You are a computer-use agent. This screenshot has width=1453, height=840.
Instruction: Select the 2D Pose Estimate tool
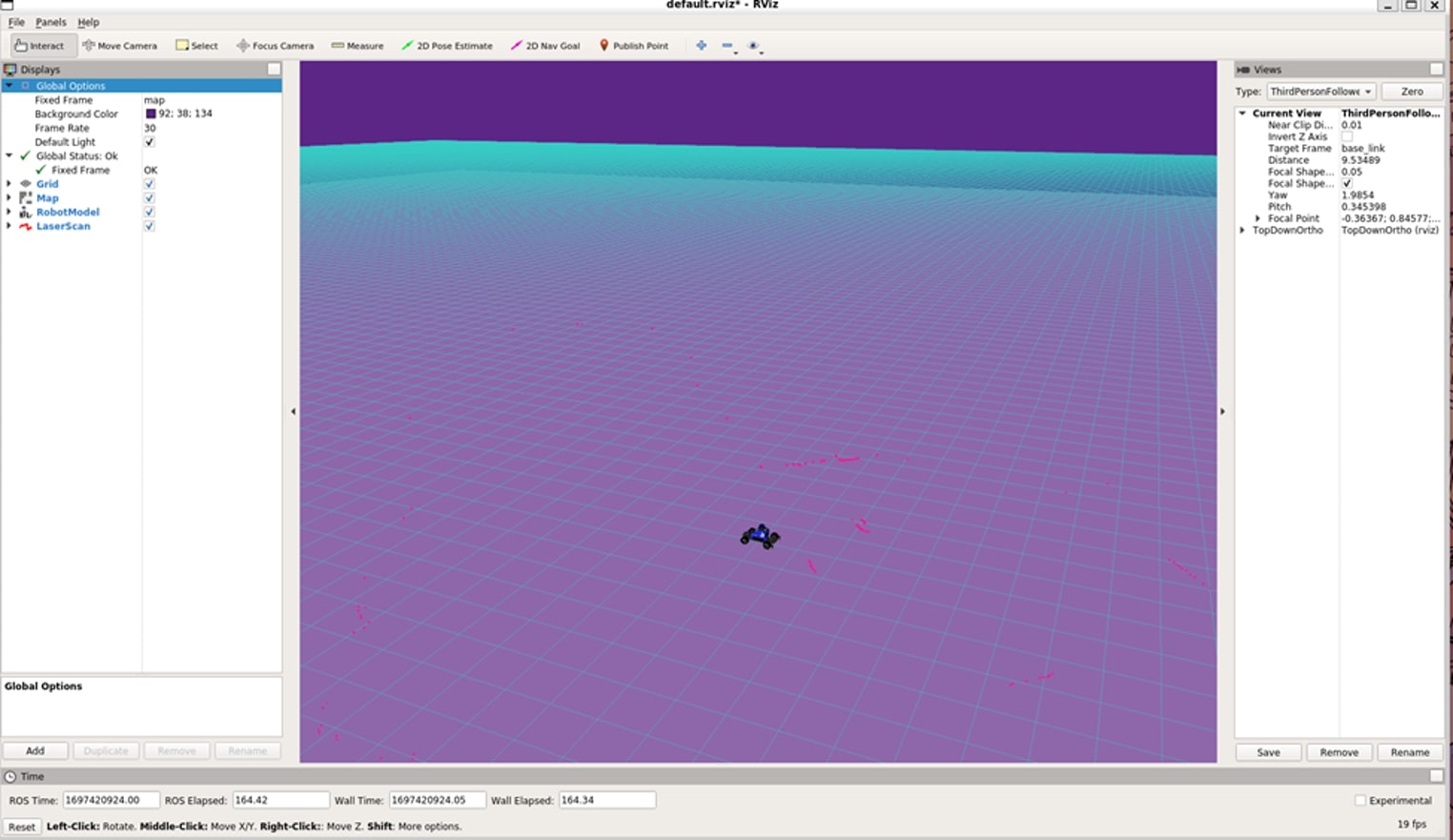click(447, 46)
